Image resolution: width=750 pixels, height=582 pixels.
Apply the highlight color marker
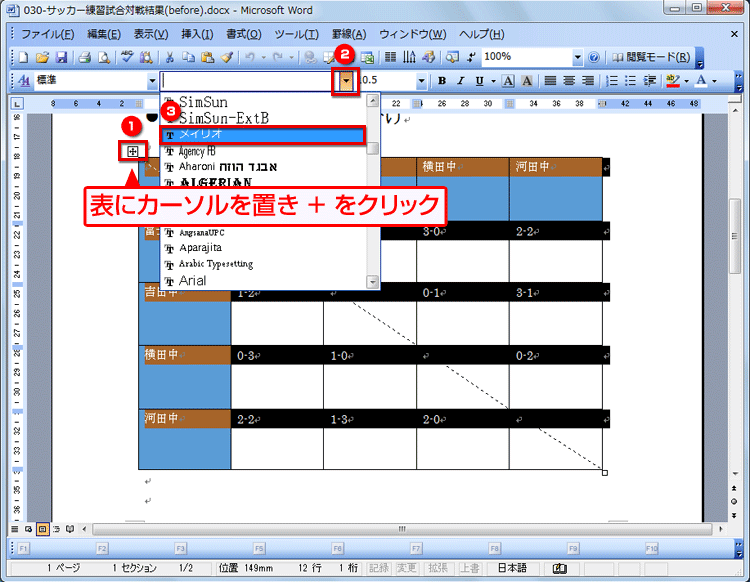point(673,81)
